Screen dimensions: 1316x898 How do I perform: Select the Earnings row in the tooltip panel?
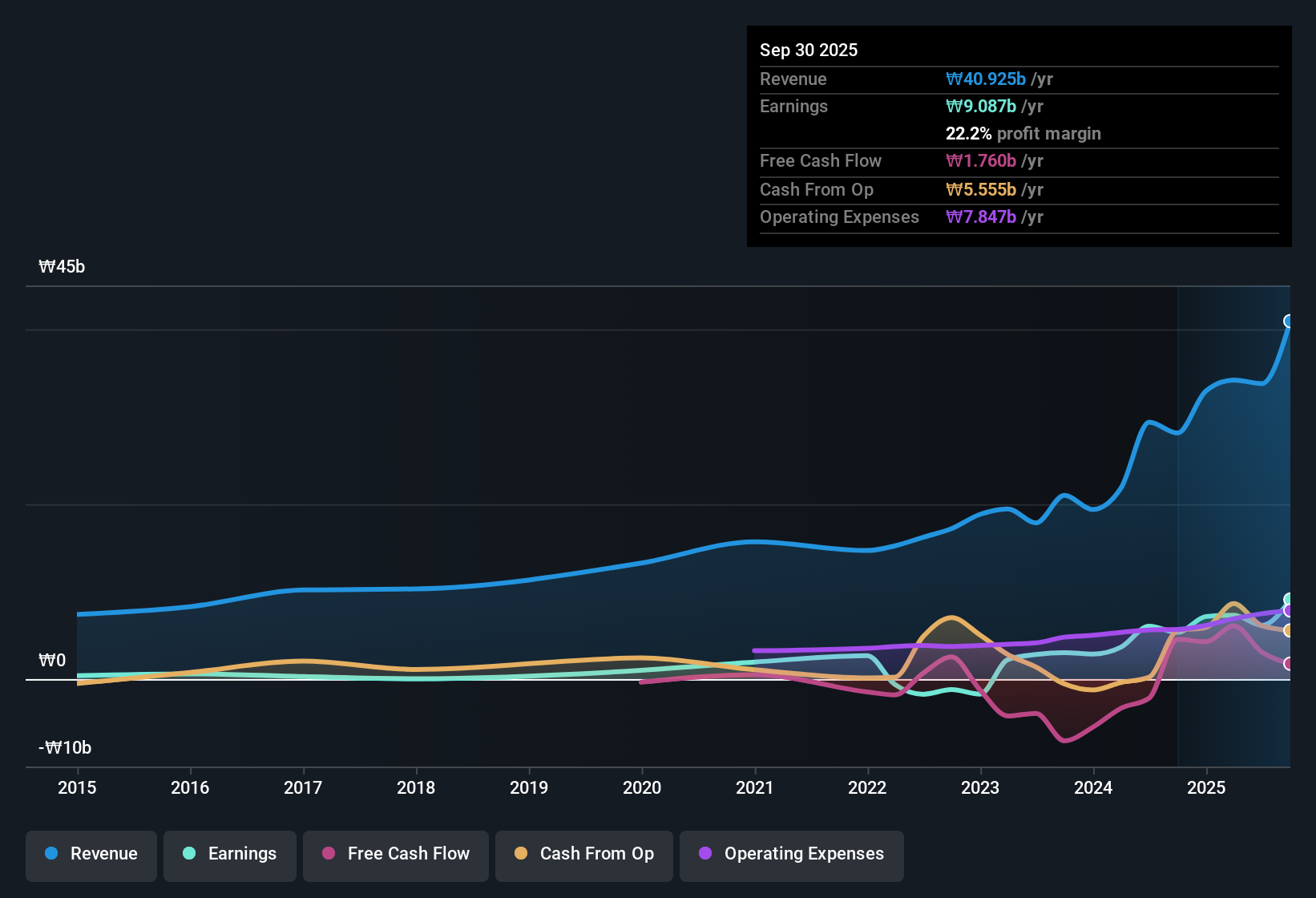coord(1018,106)
